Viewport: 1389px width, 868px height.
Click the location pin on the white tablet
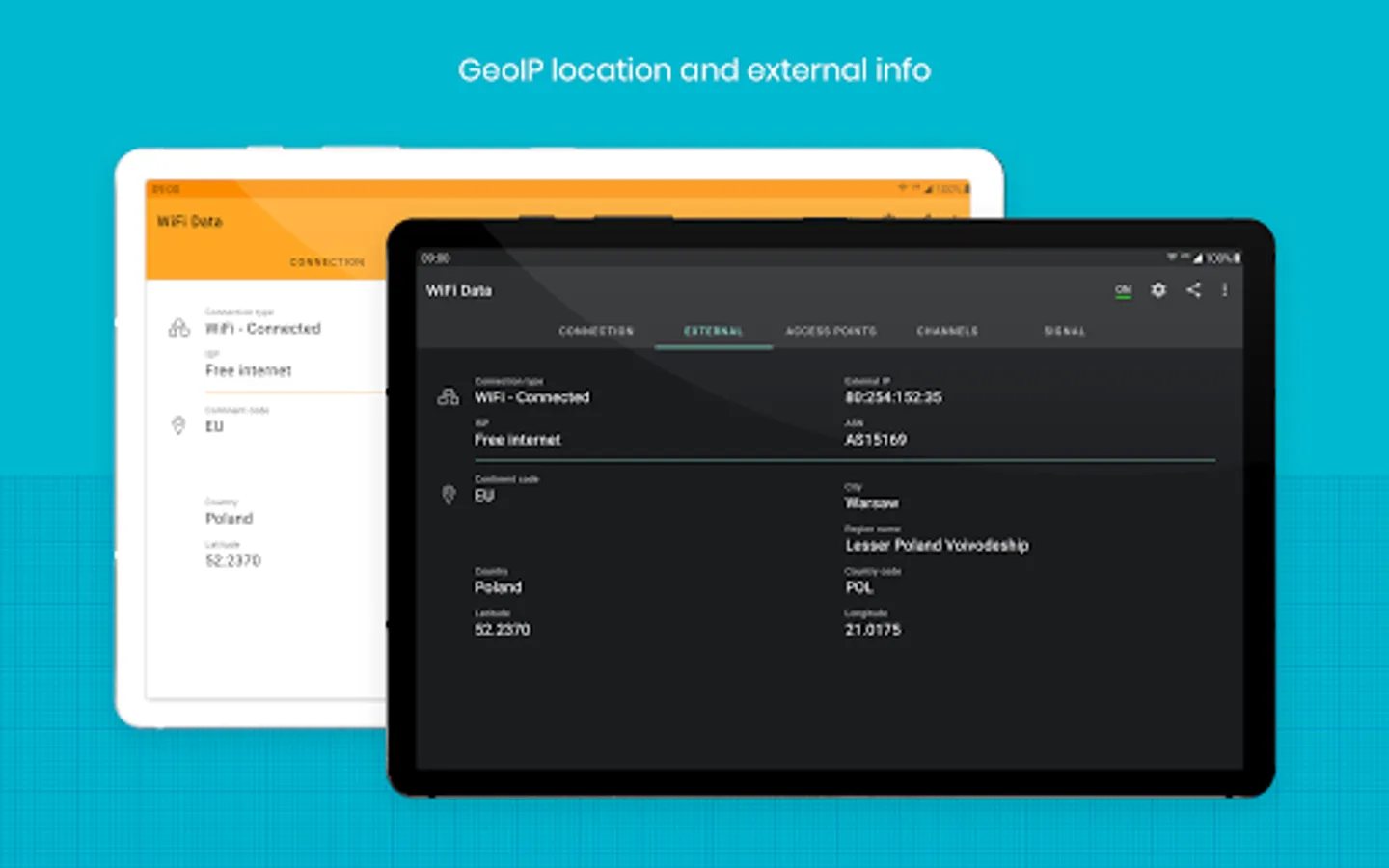click(178, 425)
